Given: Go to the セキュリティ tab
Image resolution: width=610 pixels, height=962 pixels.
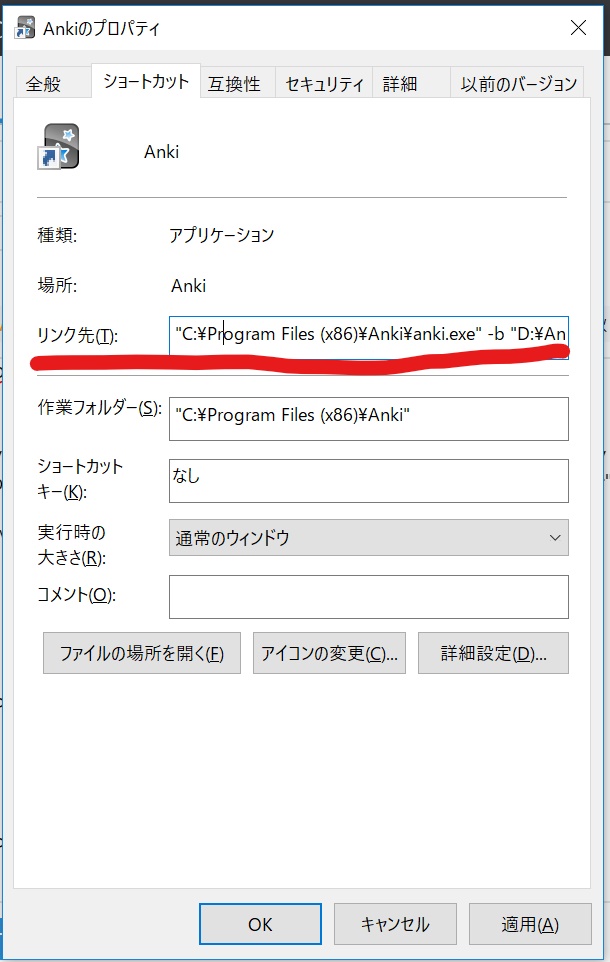Looking at the screenshot, I should [325, 83].
